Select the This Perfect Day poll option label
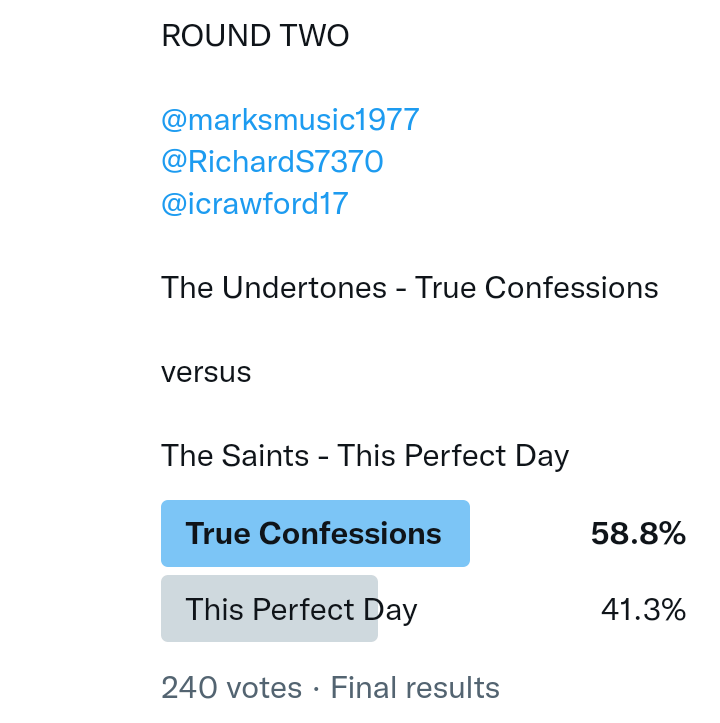The width and height of the screenshot is (720, 723). (x=301, y=609)
